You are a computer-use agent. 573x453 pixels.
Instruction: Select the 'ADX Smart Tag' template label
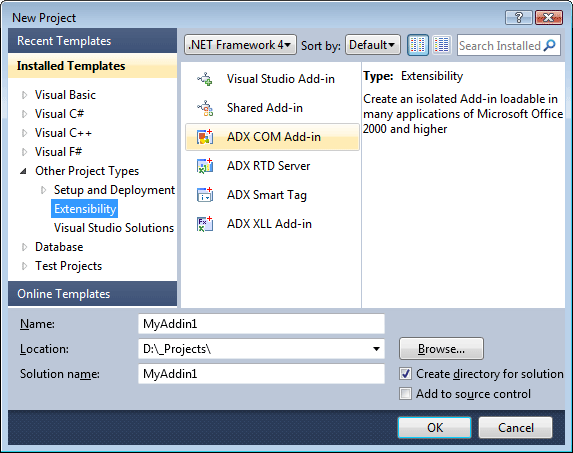(266, 195)
